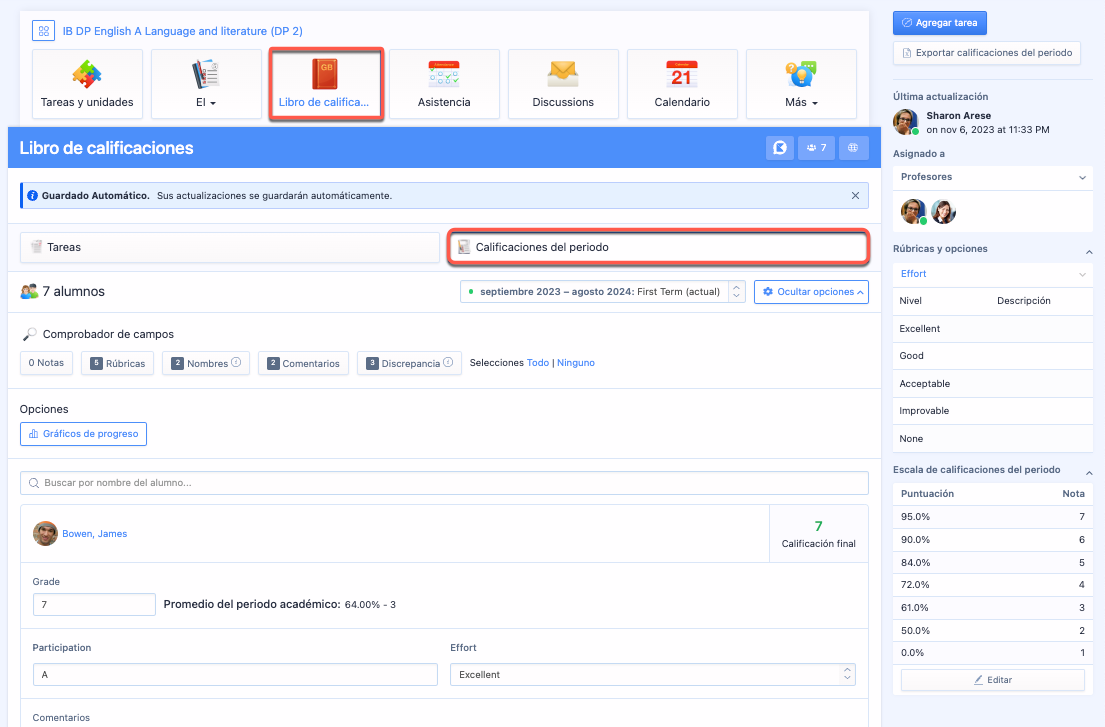This screenshot has height=727, width=1105.
Task: Open the Calendario icon
Action: (x=682, y=75)
